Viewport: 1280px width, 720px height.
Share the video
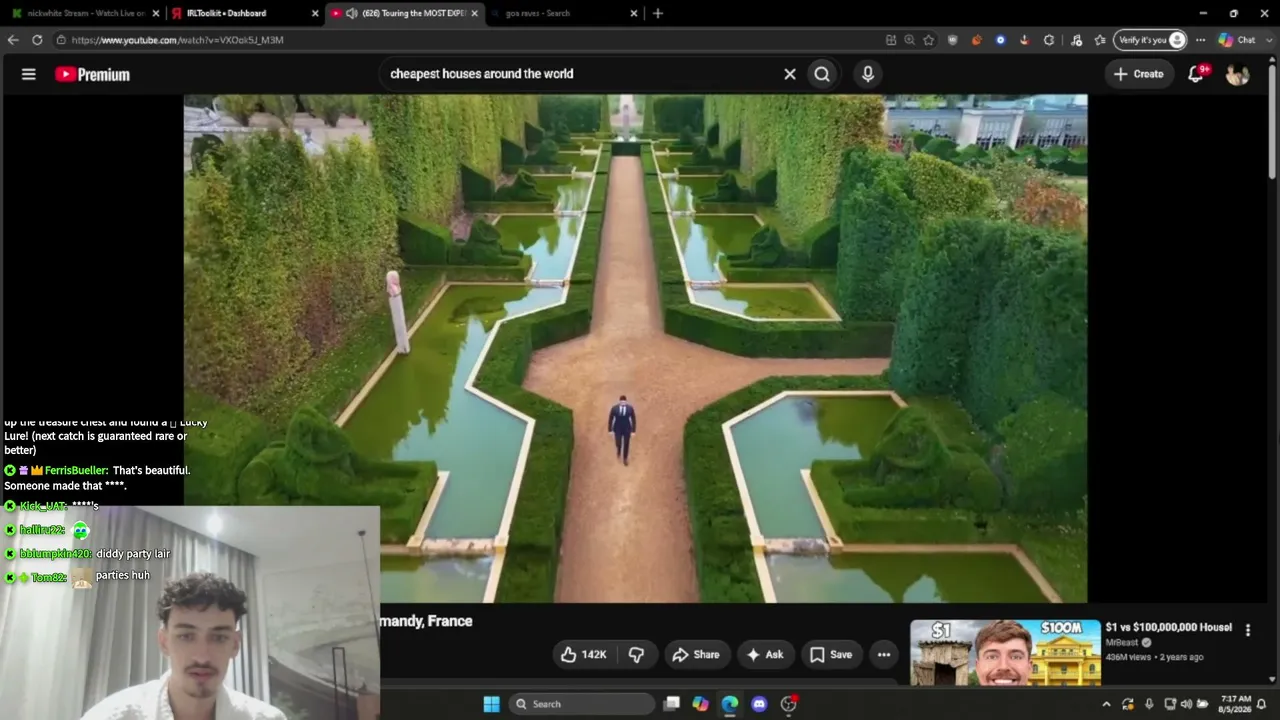696,655
